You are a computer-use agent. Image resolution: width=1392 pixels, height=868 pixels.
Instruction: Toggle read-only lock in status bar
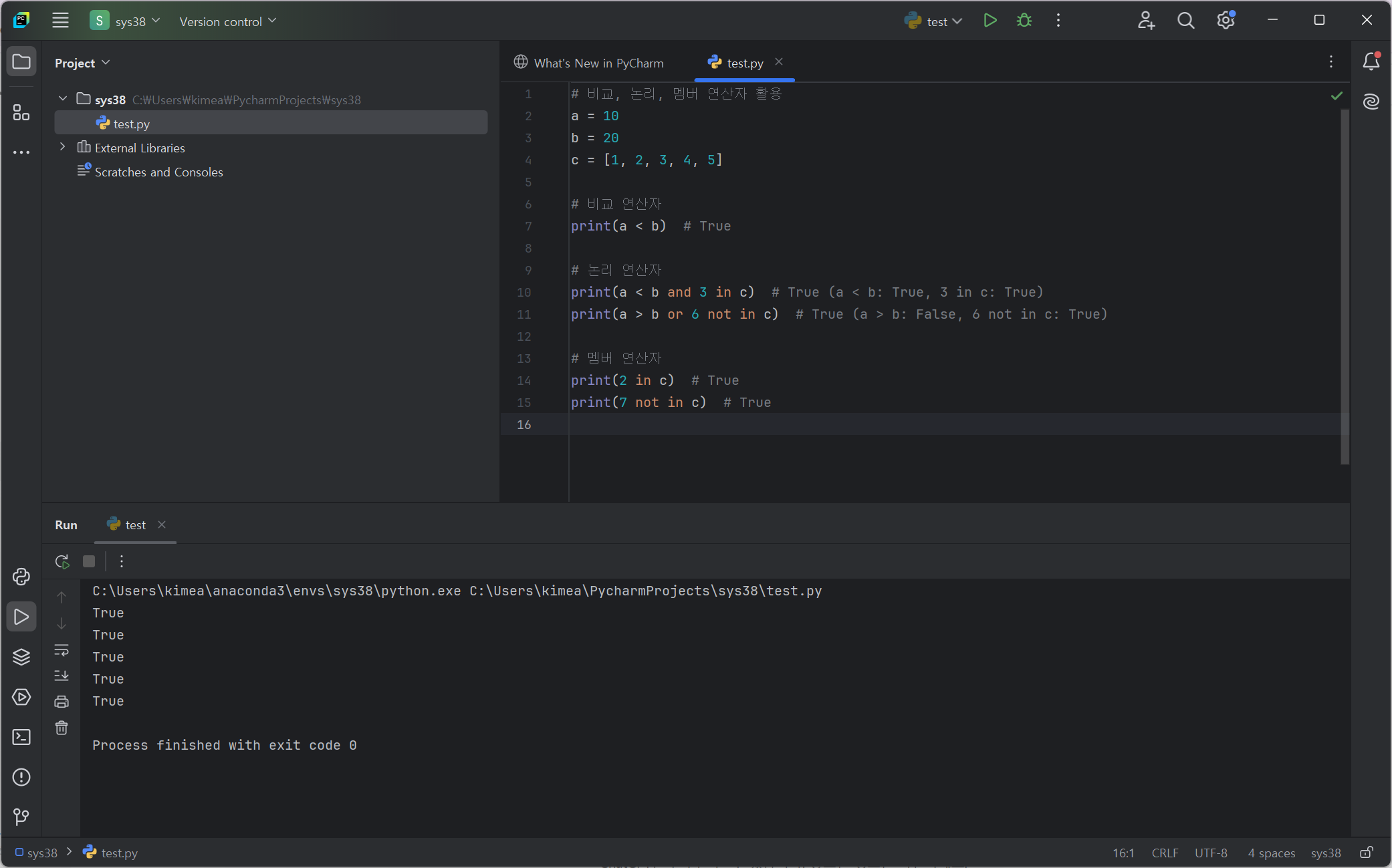click(1367, 853)
